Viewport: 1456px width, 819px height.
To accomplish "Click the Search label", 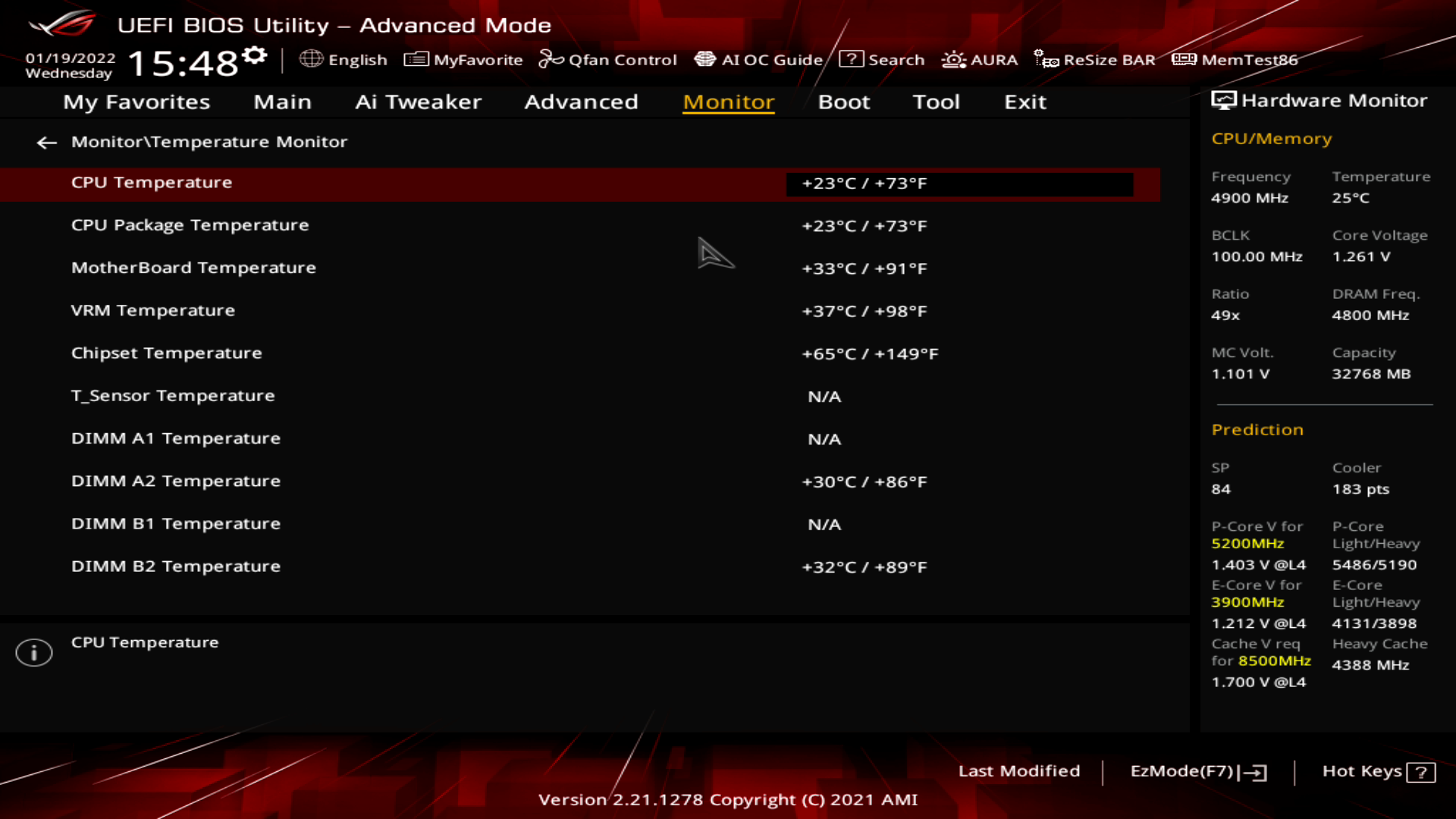I will point(896,59).
